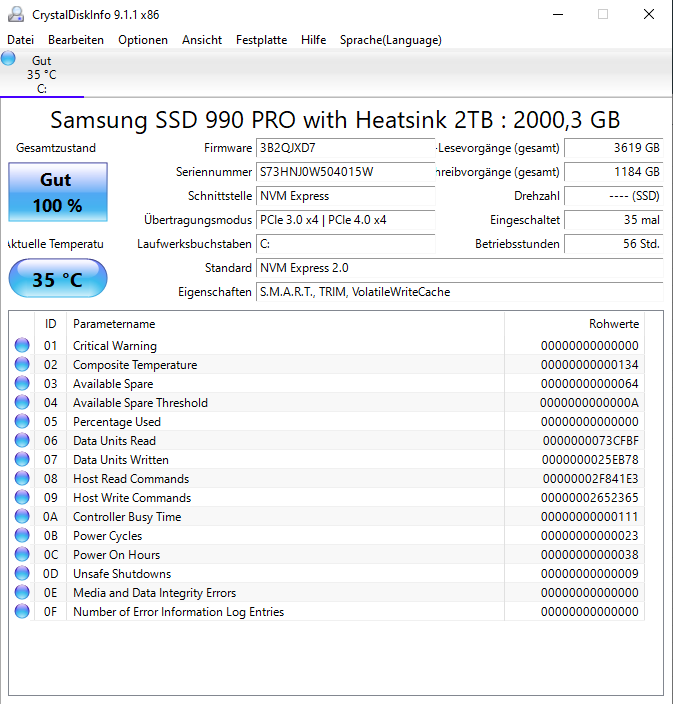Close the CrystalDiskInfo window
Screen dimensions: 673x704
coord(649,14)
